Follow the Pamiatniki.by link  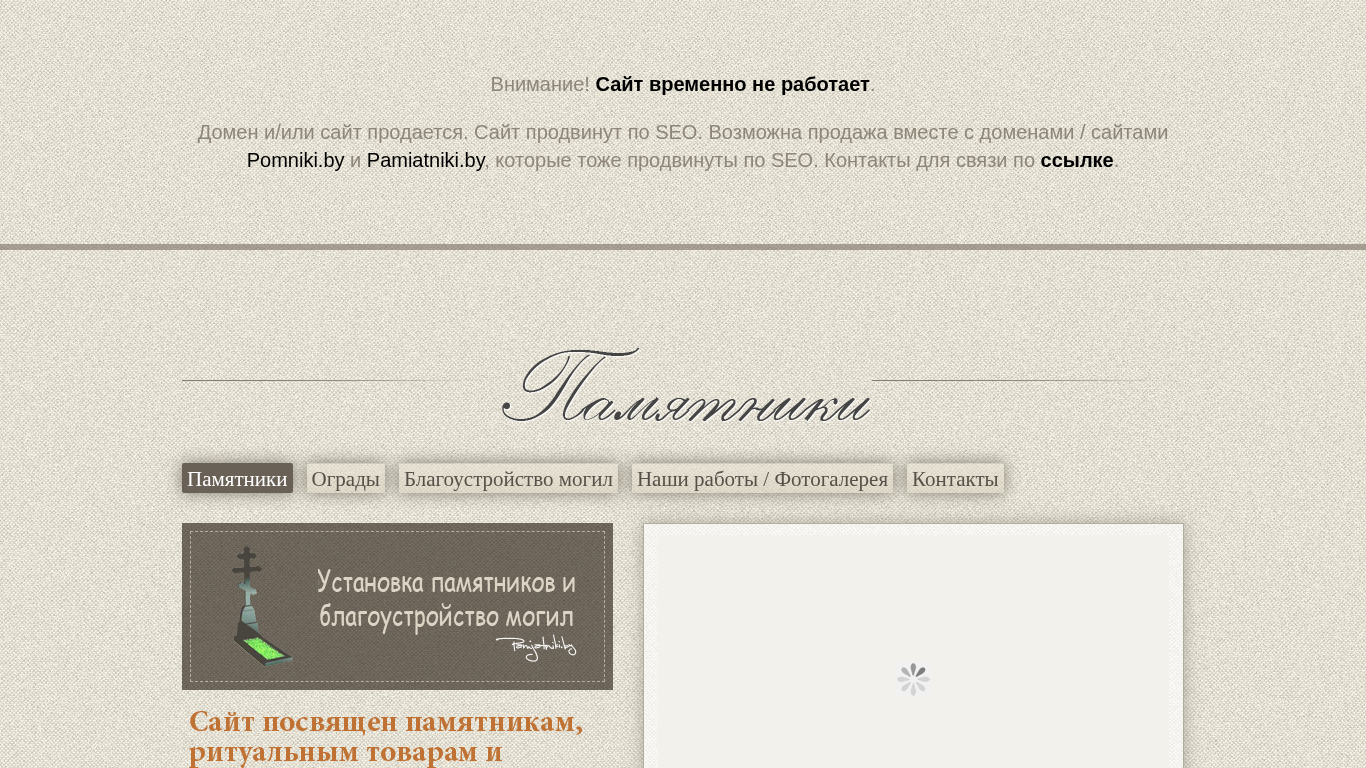pyautogui.click(x=426, y=160)
